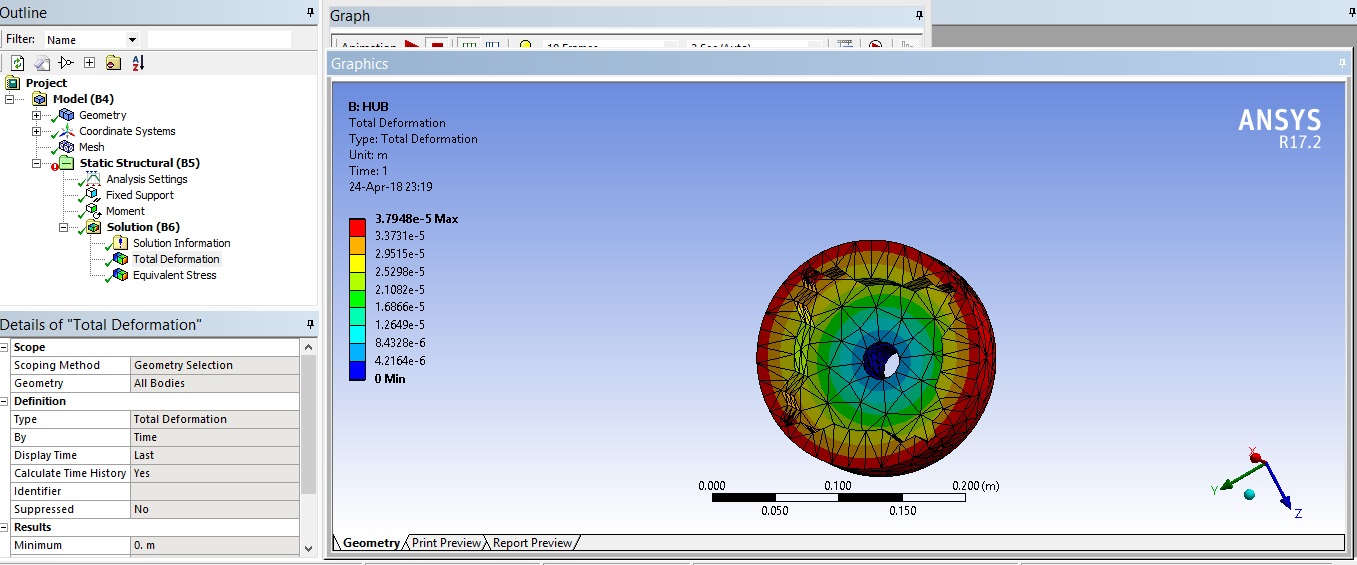
Task: Pin the Graph panel
Action: click(919, 15)
